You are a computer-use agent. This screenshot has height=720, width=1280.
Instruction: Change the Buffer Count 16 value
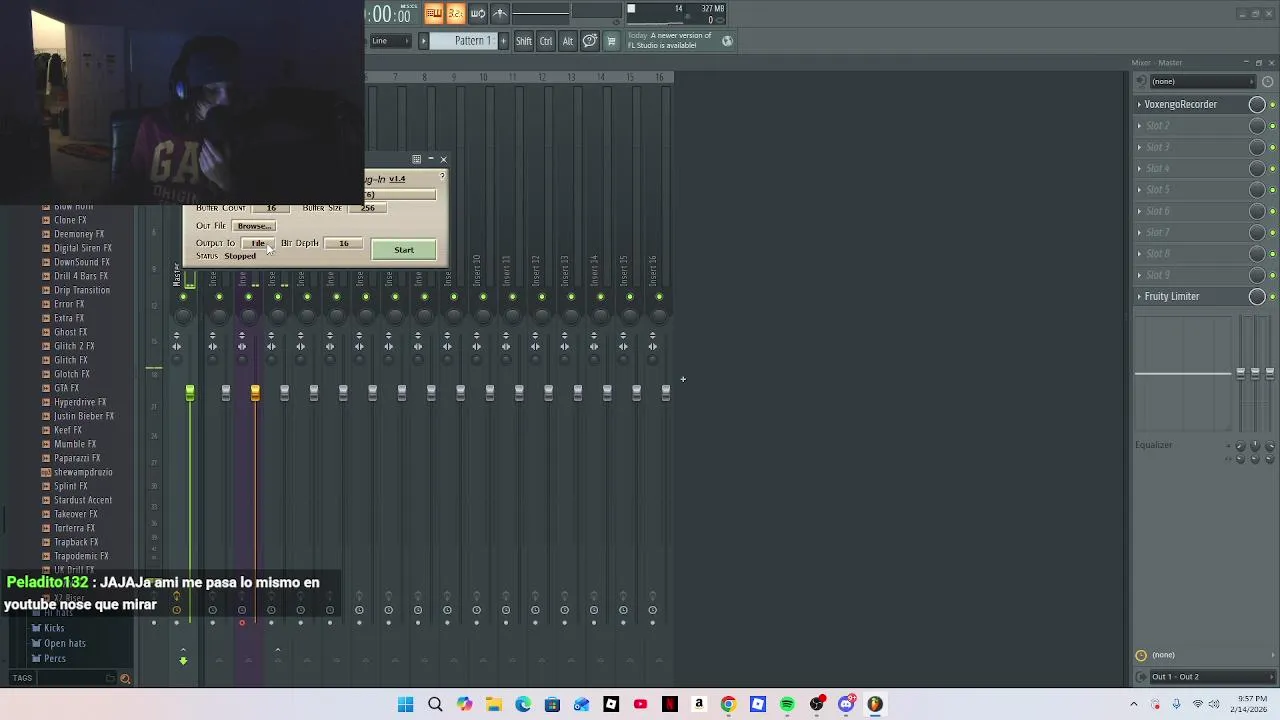click(271, 208)
